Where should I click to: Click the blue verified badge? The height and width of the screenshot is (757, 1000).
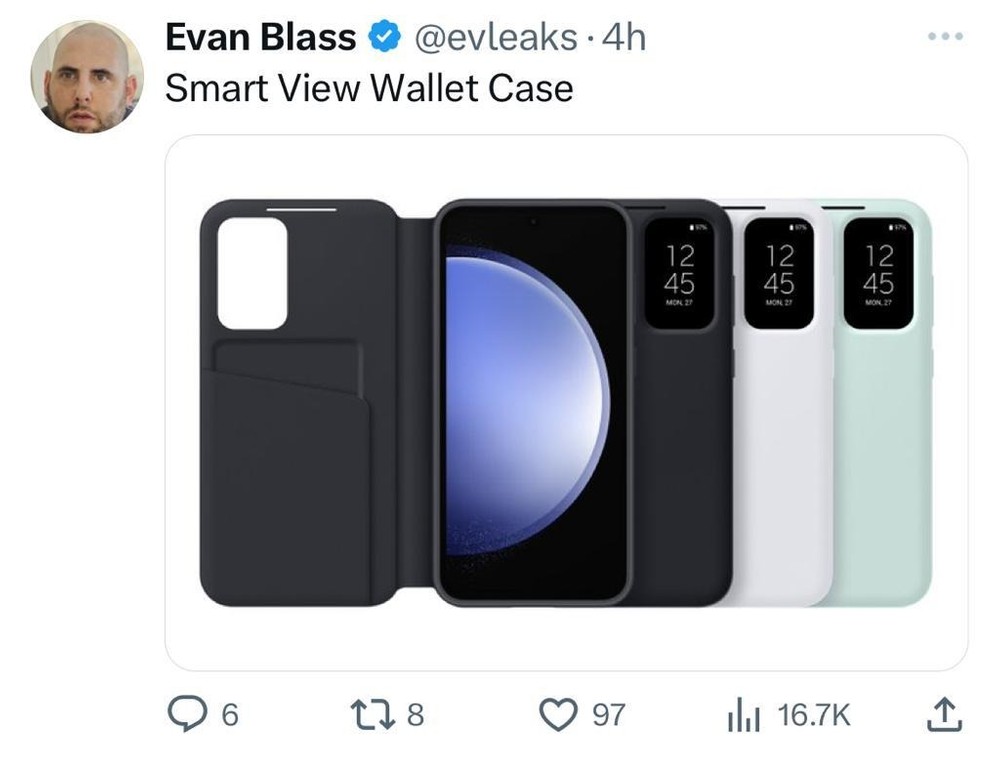pos(382,38)
